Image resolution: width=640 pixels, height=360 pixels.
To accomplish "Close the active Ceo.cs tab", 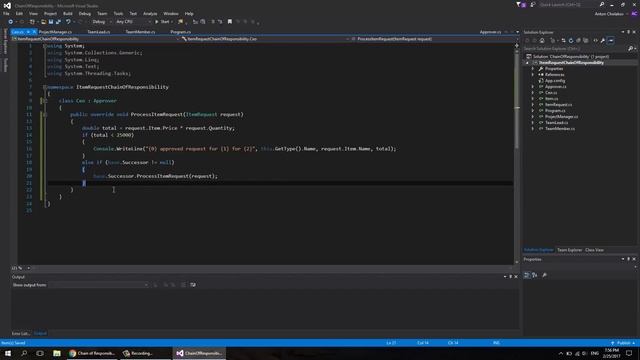I will click(x=34, y=32).
